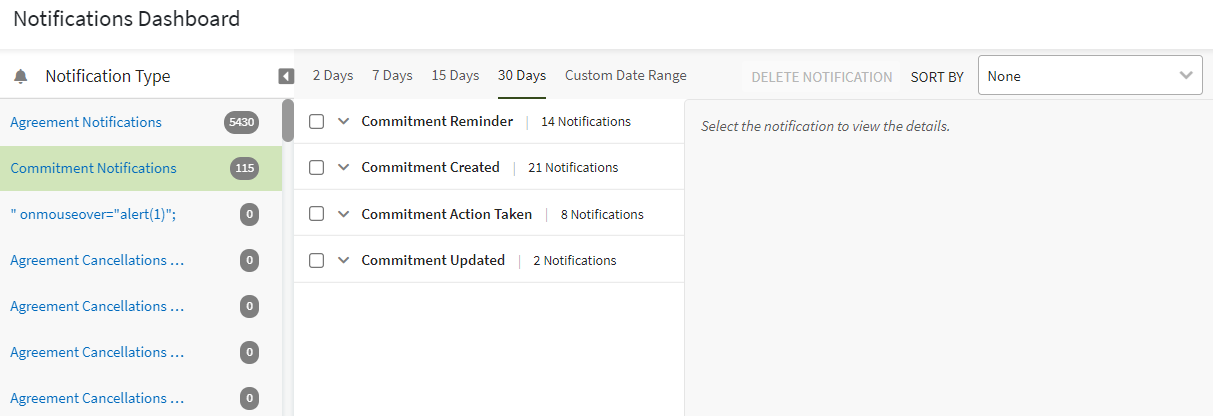
Task: Switch to the 7 Days tab
Action: [392, 76]
